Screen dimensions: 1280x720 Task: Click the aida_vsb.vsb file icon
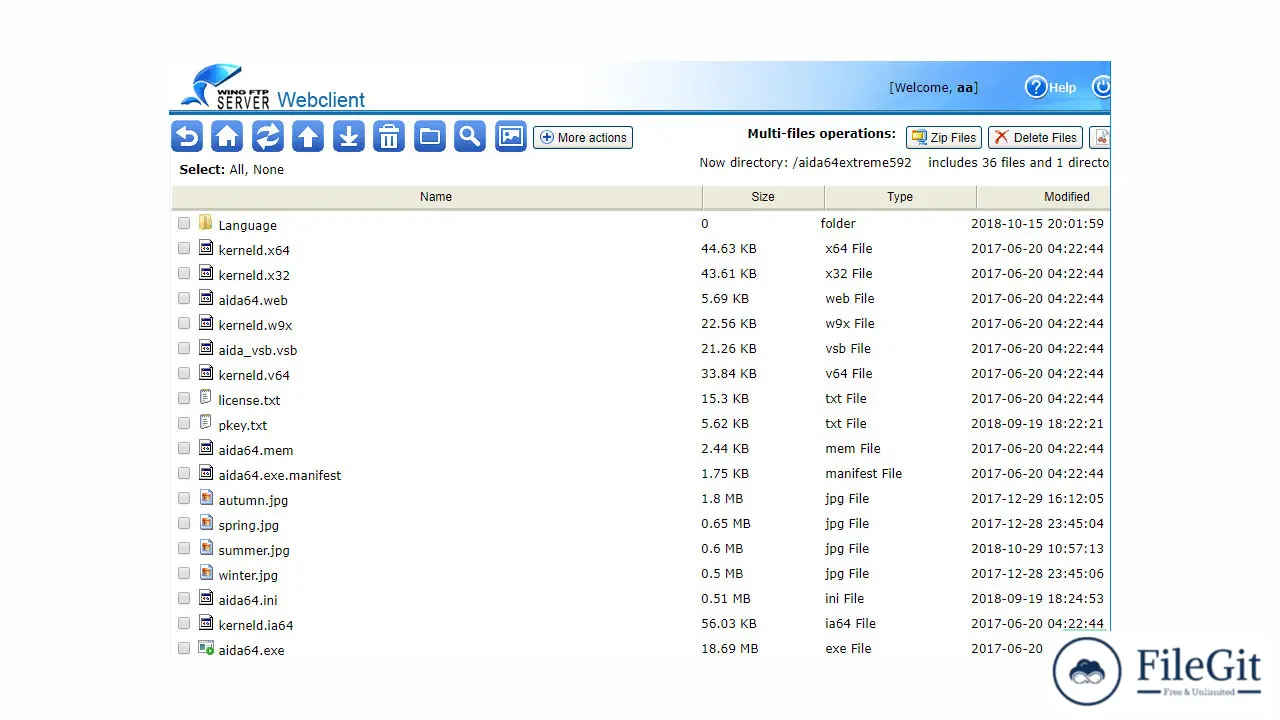click(x=206, y=348)
